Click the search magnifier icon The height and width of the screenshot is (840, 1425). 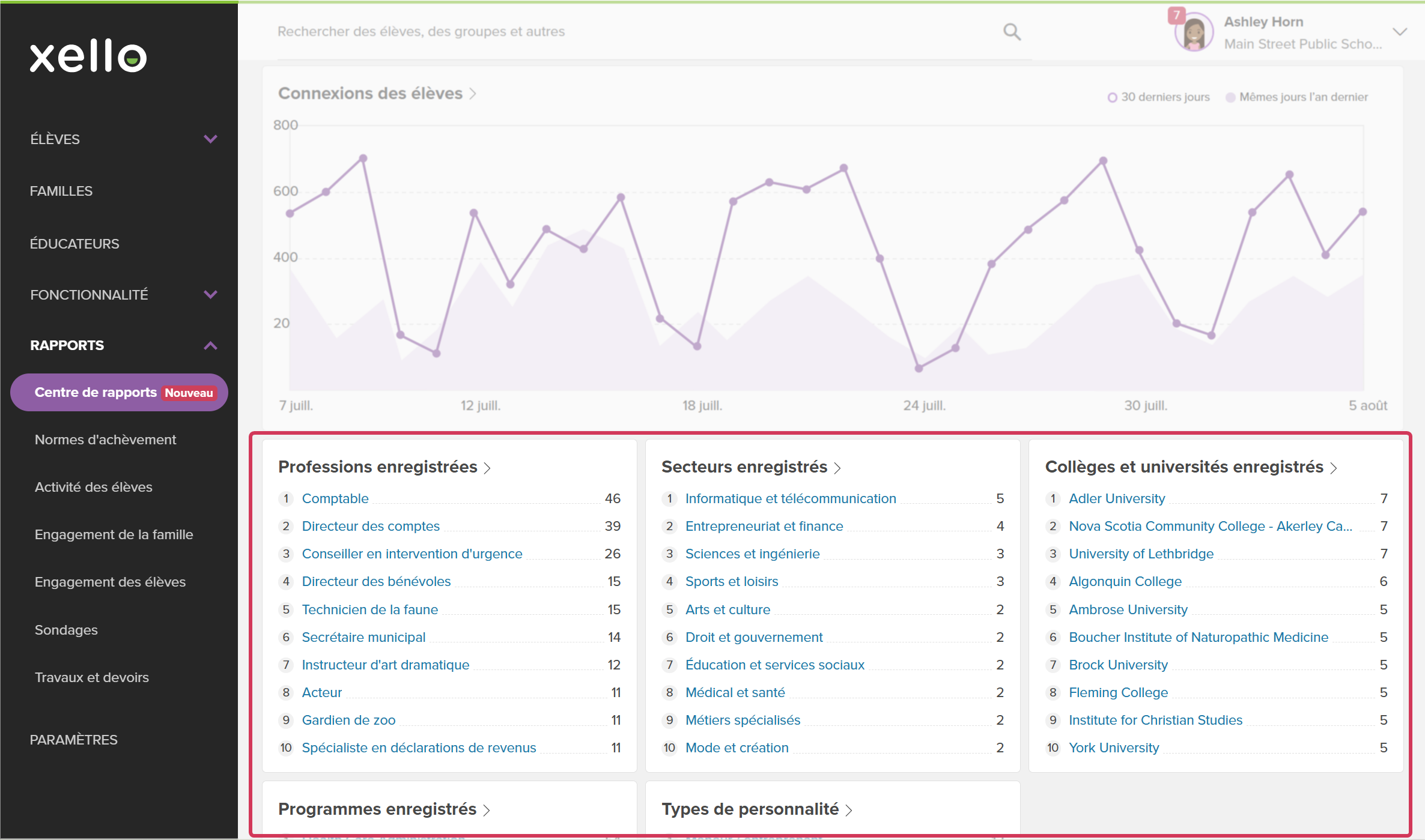click(1012, 32)
